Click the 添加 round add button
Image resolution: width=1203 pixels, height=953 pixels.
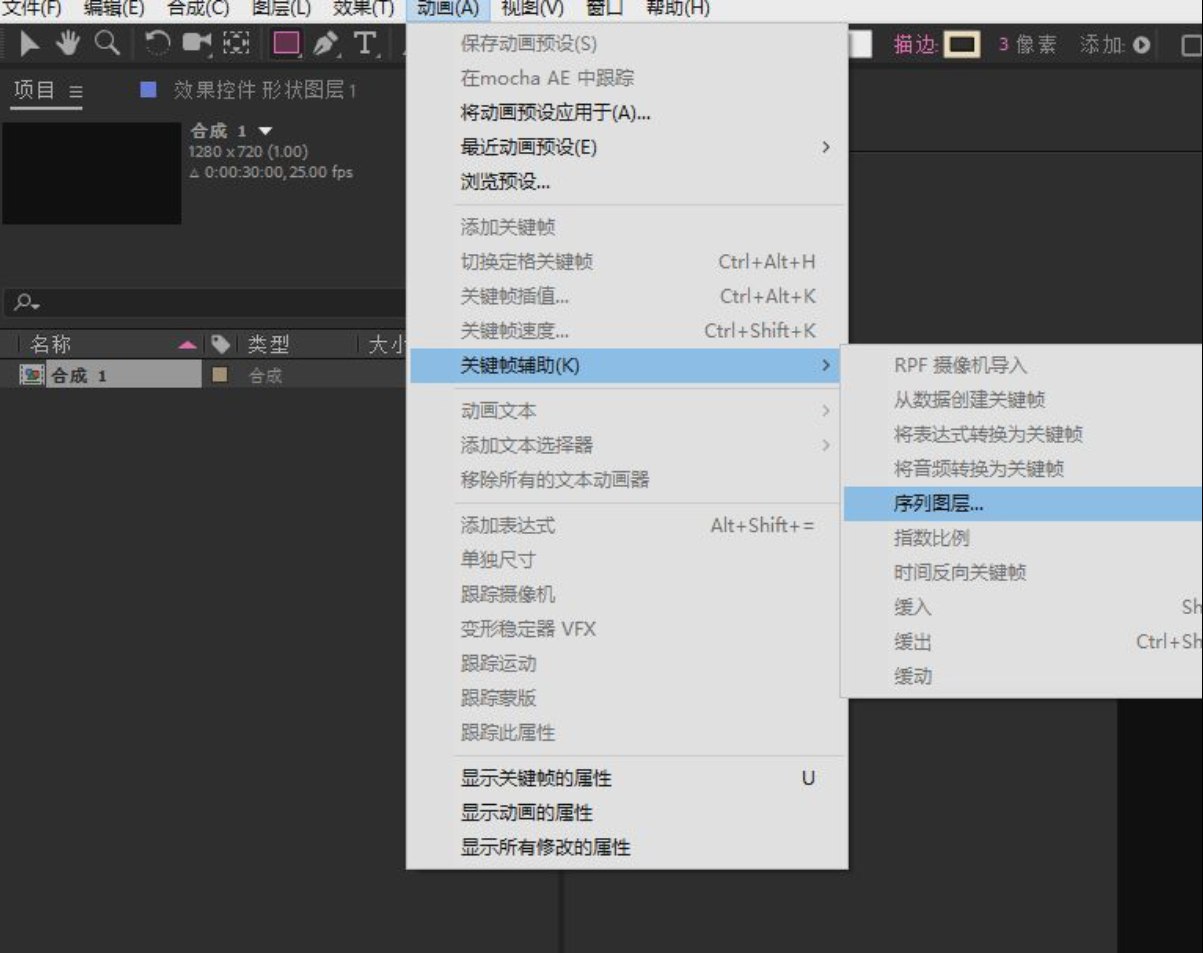coord(1141,45)
